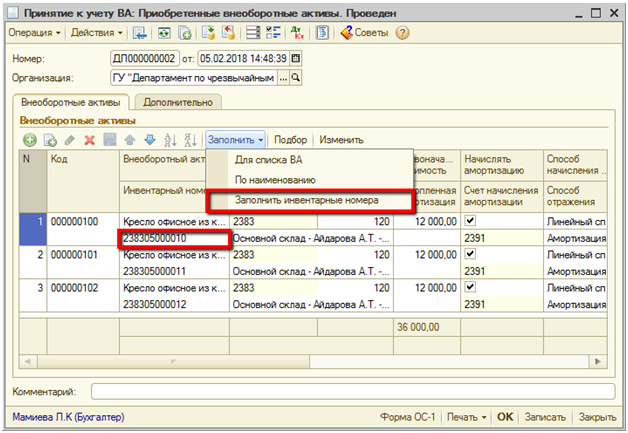The image size is (628, 433).
Task: Open the Операция dropdown menu
Action: point(35,32)
